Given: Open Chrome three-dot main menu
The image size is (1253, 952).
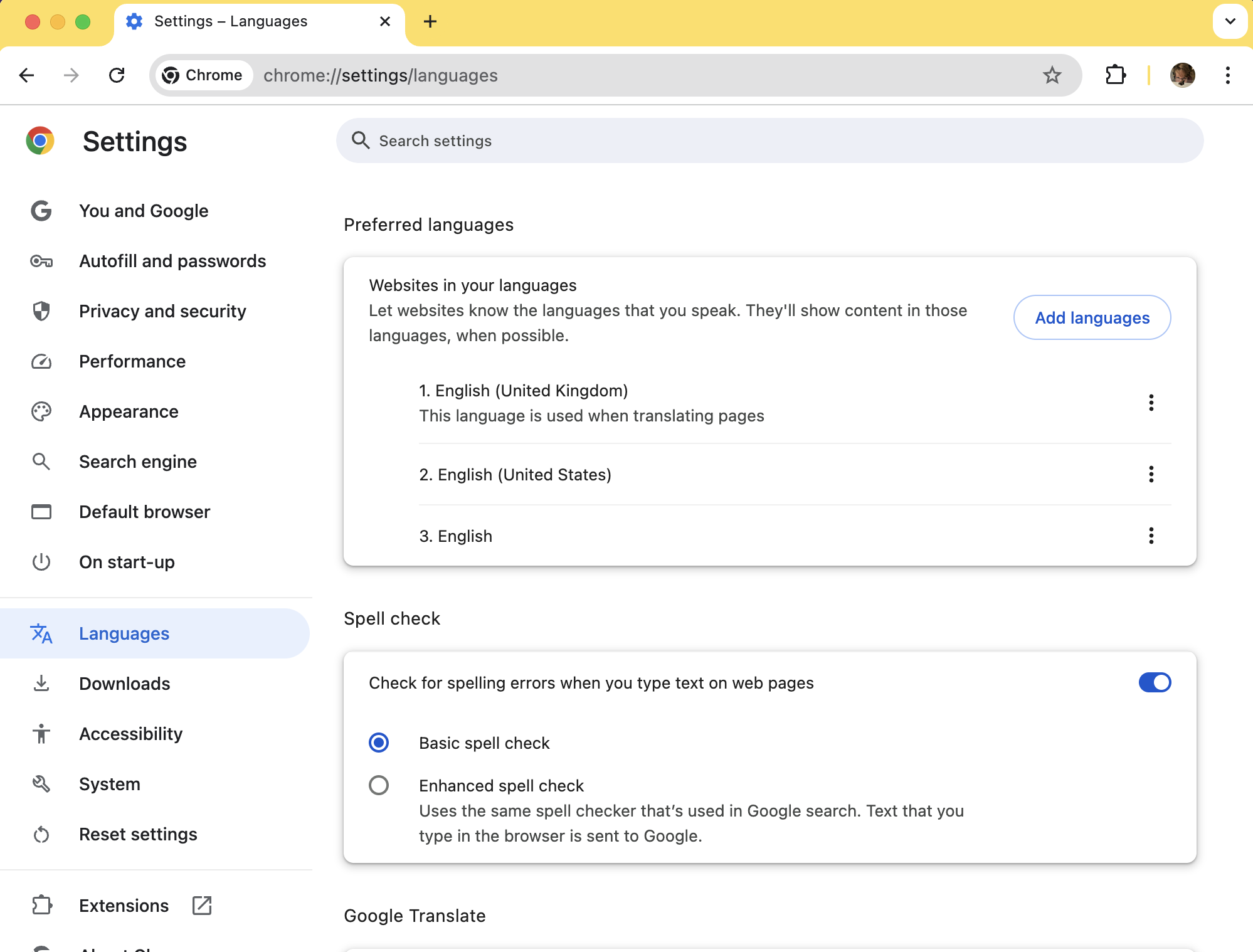Looking at the screenshot, I should coord(1227,75).
